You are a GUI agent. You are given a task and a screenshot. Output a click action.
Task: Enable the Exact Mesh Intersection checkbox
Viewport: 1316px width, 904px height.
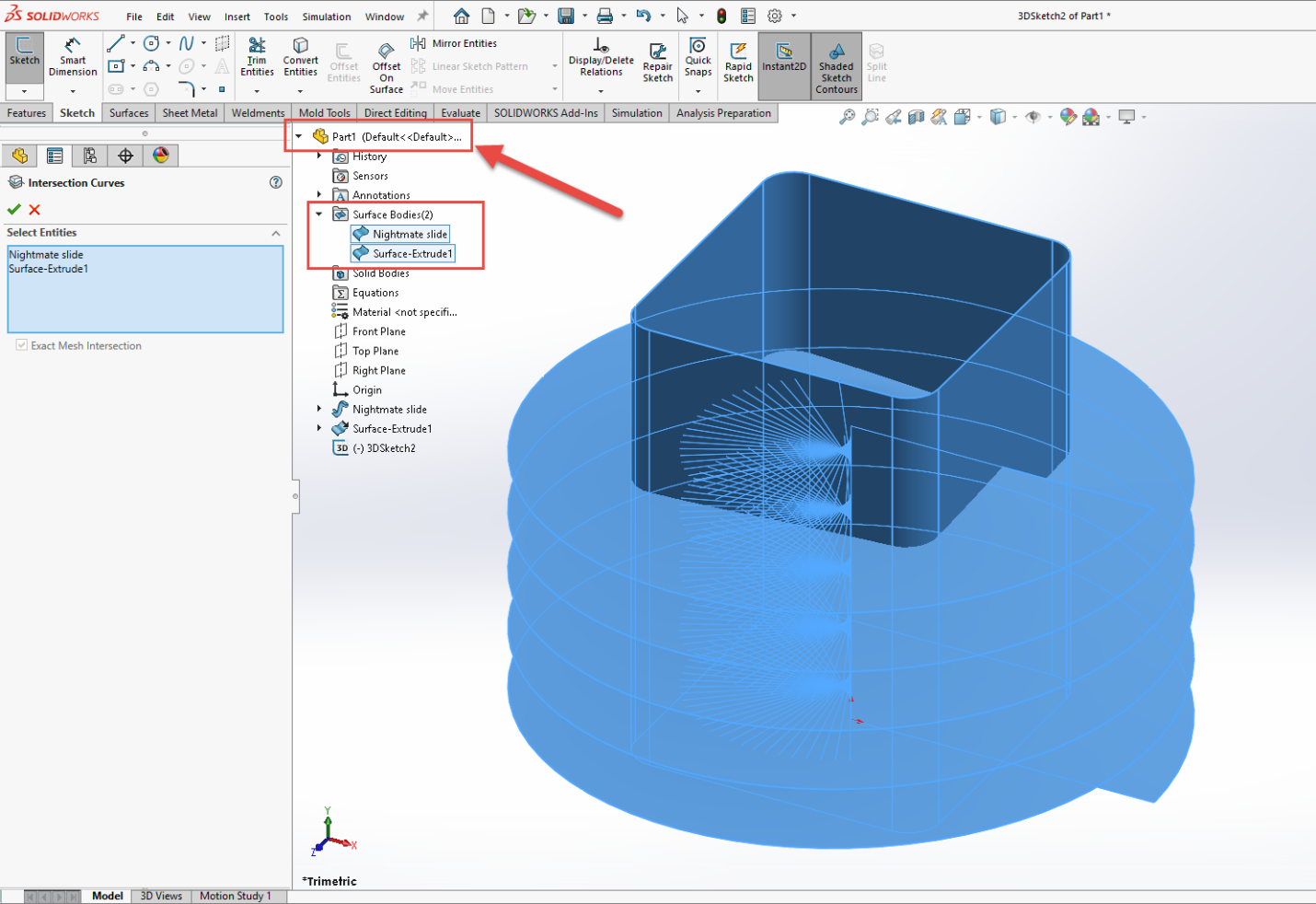tap(20, 345)
